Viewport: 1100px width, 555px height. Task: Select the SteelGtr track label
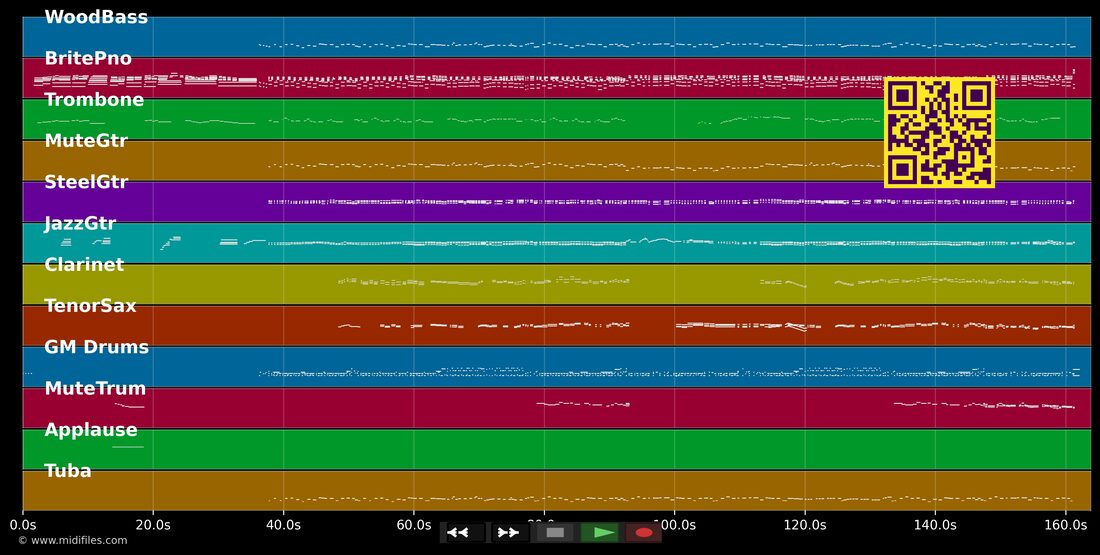tap(86, 182)
